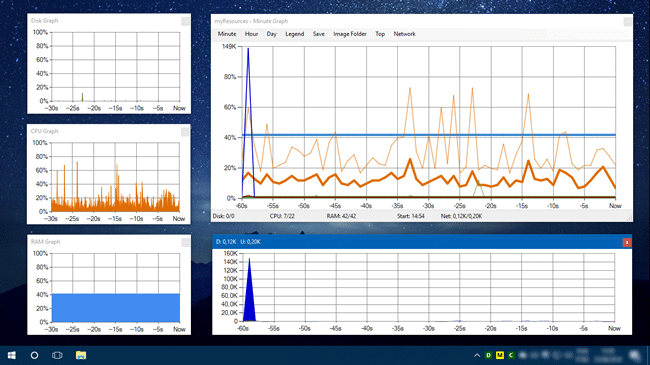Screen dimensions: 650x365
Task: Open Task View on the taskbar
Action: pos(57,355)
